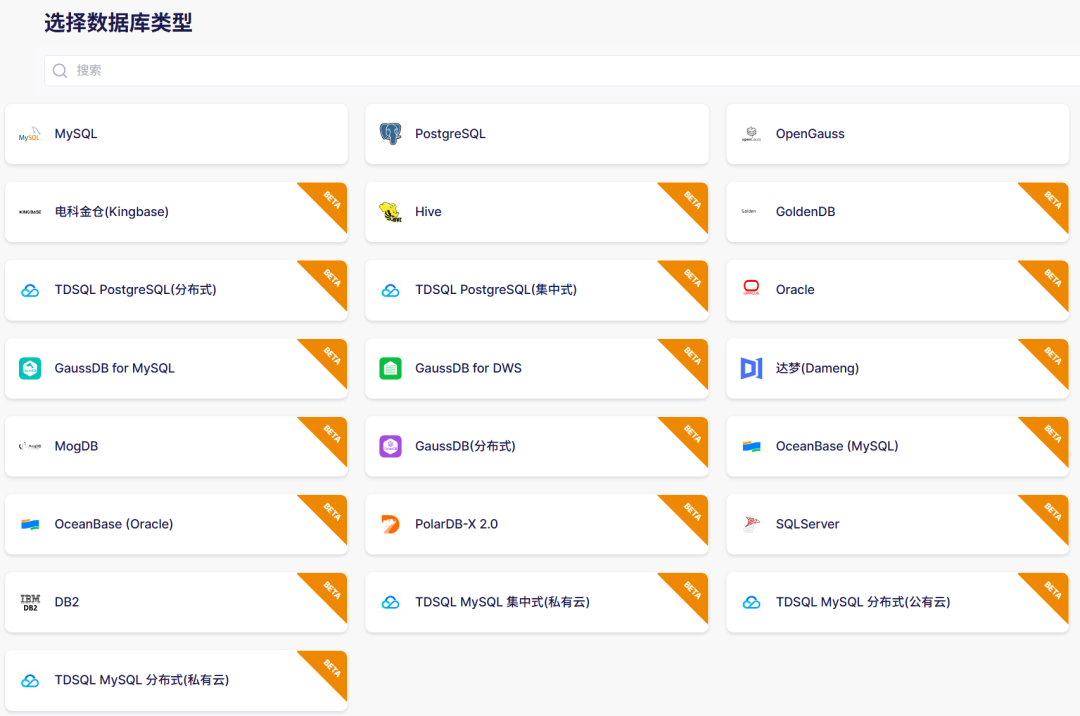
Task: Click the blue Dameng logo icon
Action: (751, 368)
